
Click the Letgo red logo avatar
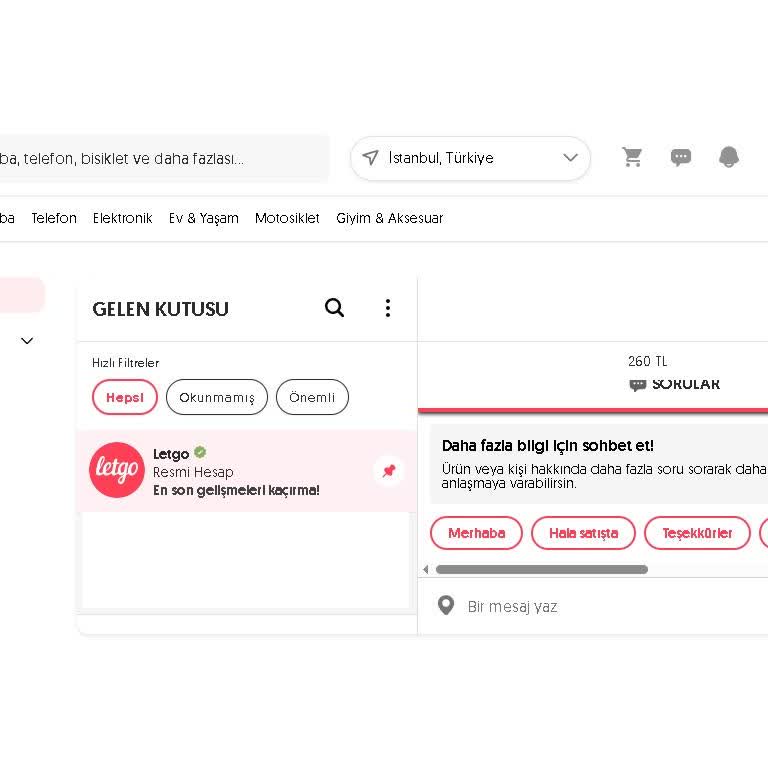pyautogui.click(x=117, y=470)
